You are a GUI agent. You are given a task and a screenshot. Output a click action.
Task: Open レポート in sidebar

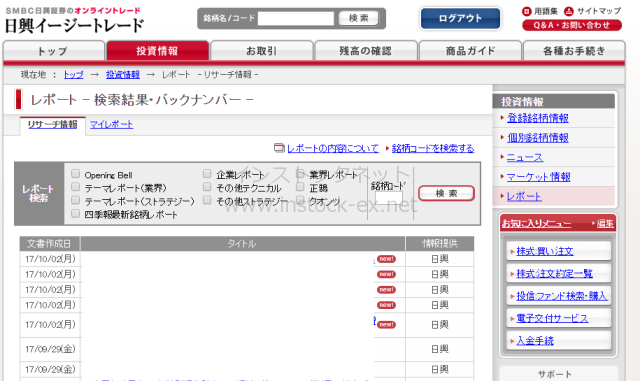pos(524,196)
